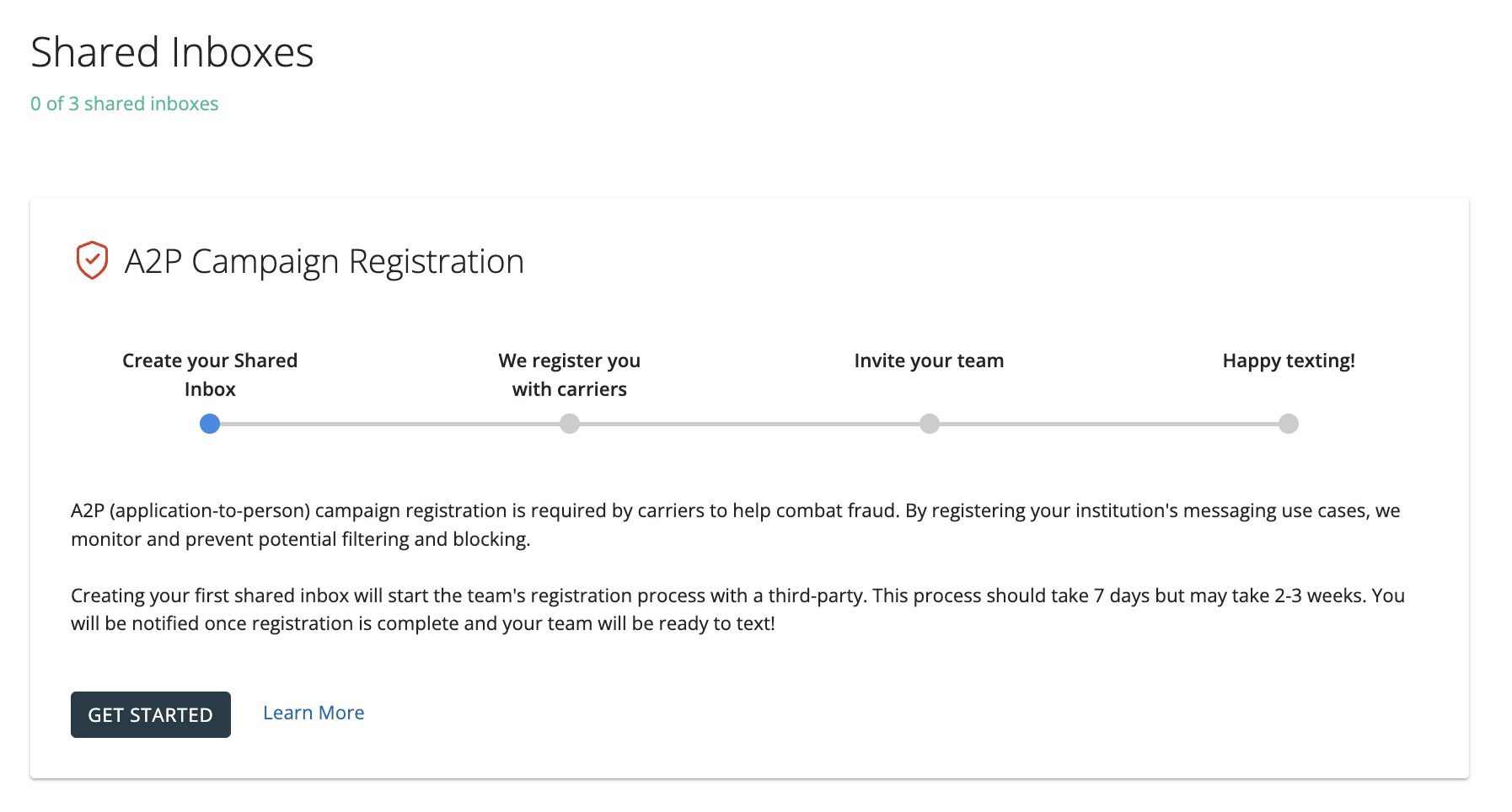This screenshot has width=1512, height=812.
Task: Click the "Shared Inboxes" page heading
Action: (x=172, y=52)
